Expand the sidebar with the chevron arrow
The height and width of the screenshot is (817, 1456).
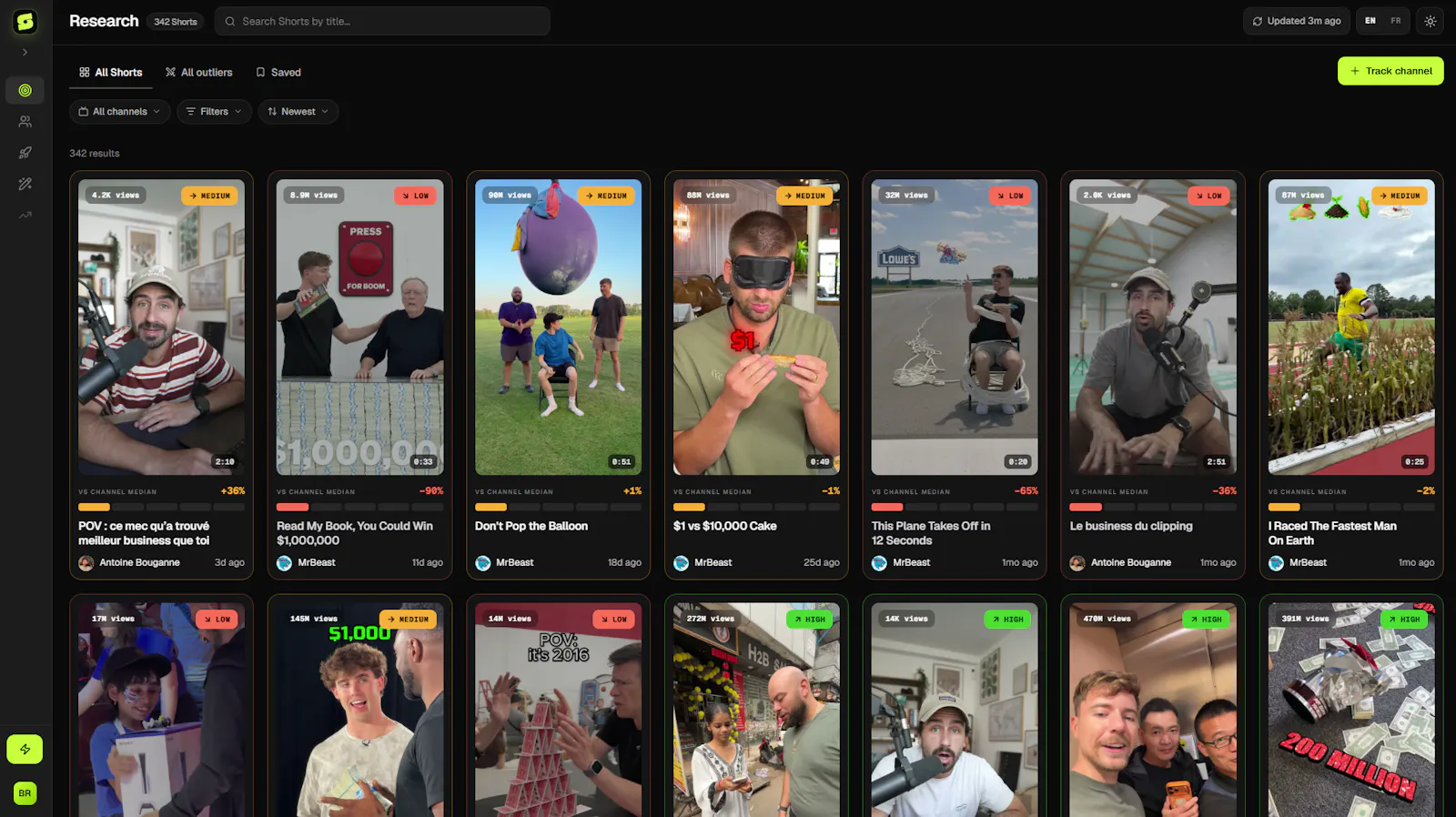pos(25,53)
